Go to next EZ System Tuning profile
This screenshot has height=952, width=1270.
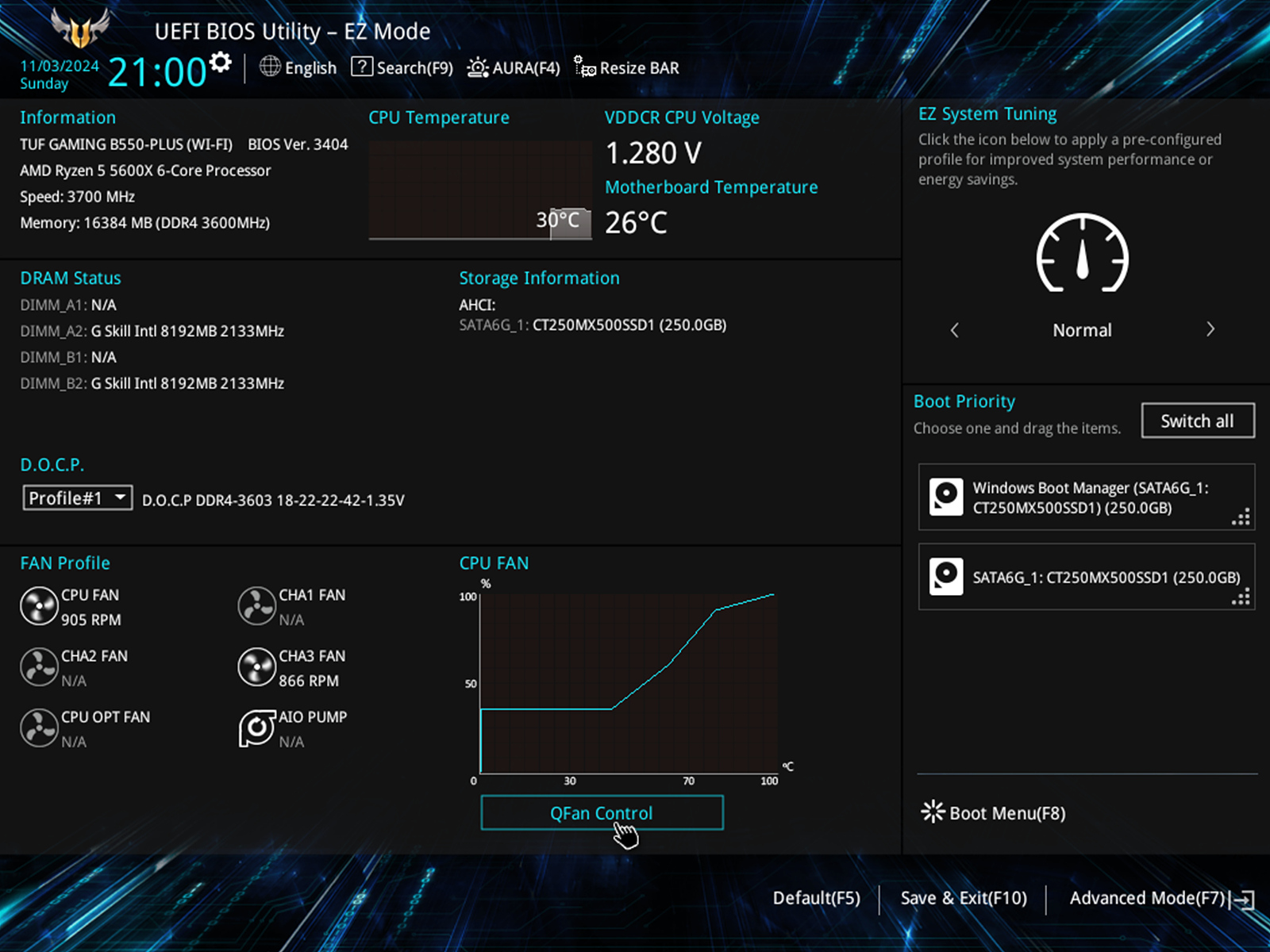(x=1210, y=329)
